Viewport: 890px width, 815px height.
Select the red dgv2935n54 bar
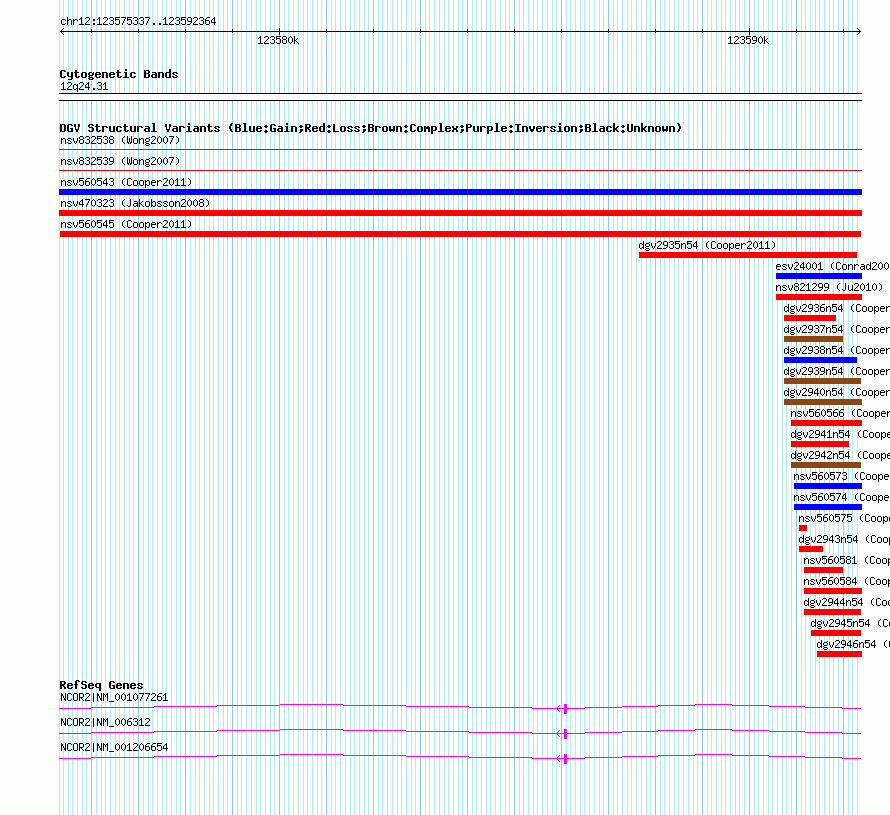pyautogui.click(x=748, y=255)
